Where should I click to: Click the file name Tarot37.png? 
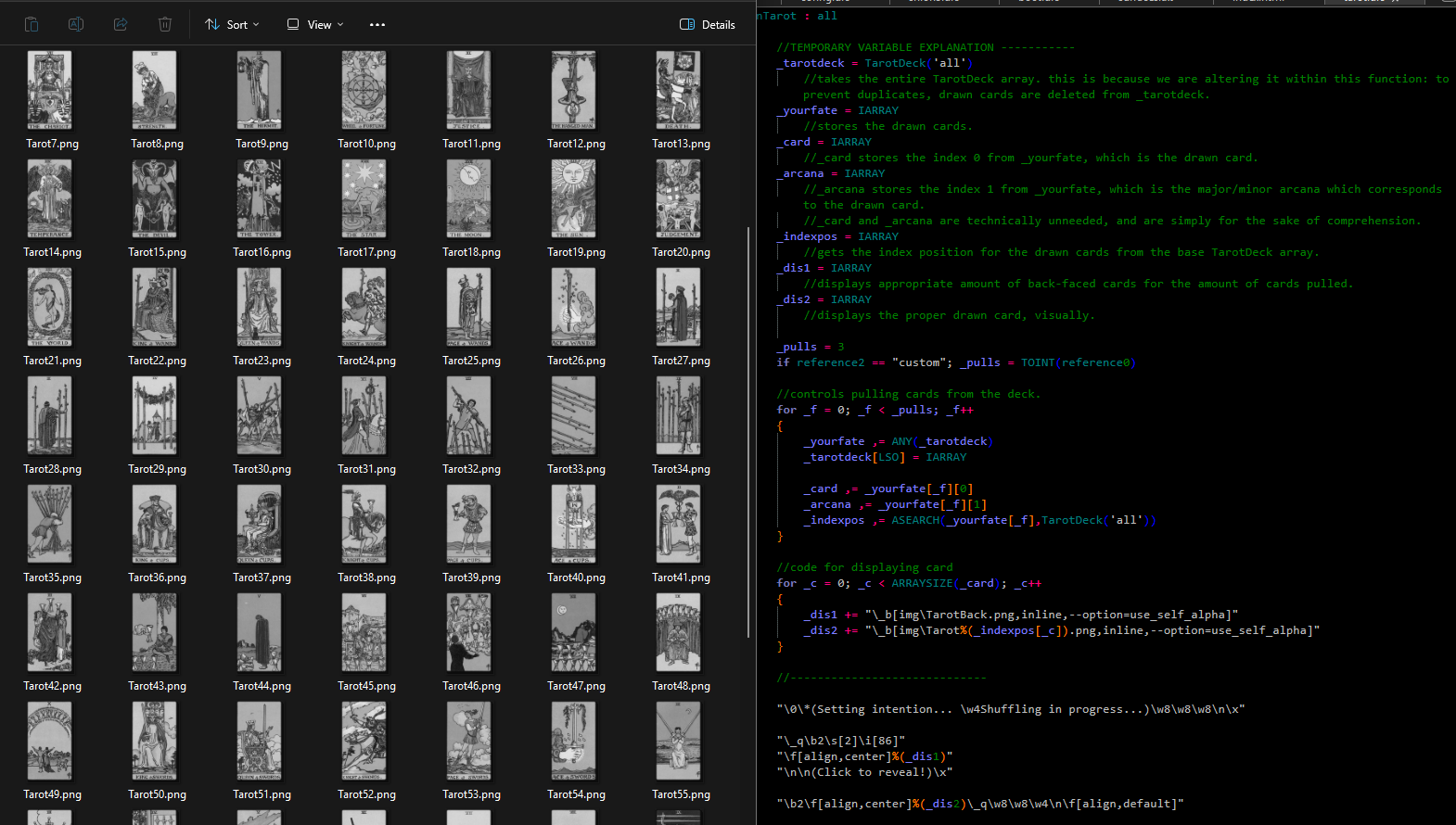coord(262,577)
